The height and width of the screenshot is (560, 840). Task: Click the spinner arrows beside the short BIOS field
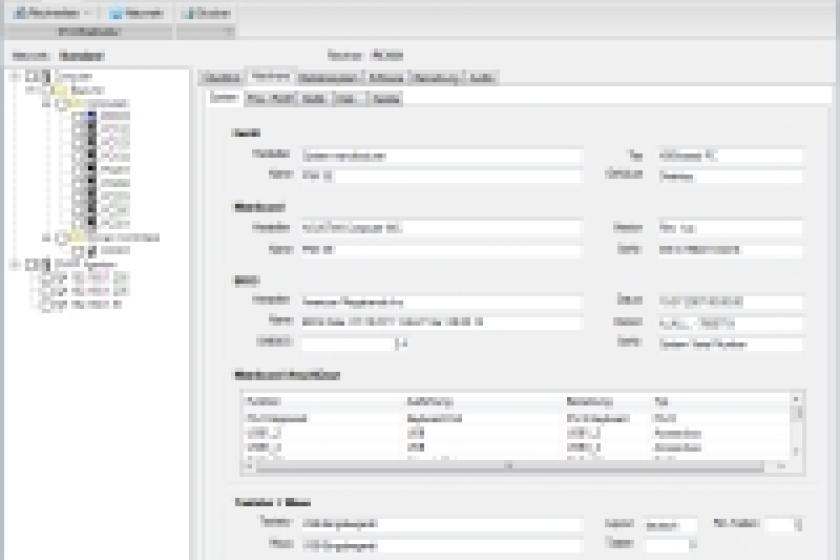(x=400, y=344)
